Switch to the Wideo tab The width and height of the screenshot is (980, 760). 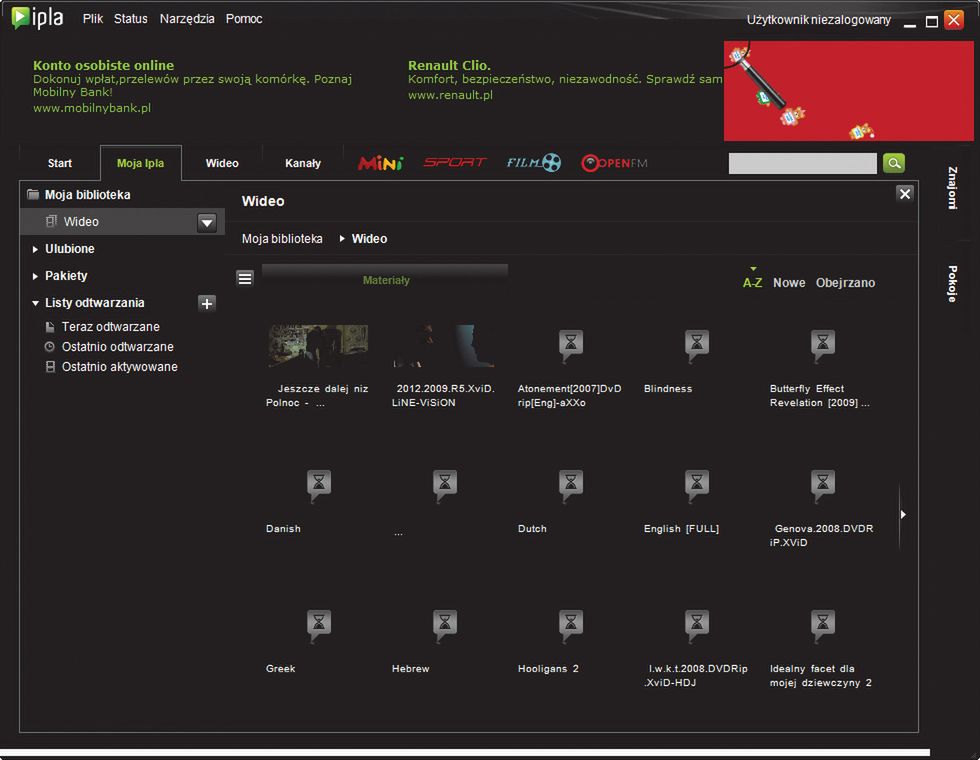(x=222, y=163)
